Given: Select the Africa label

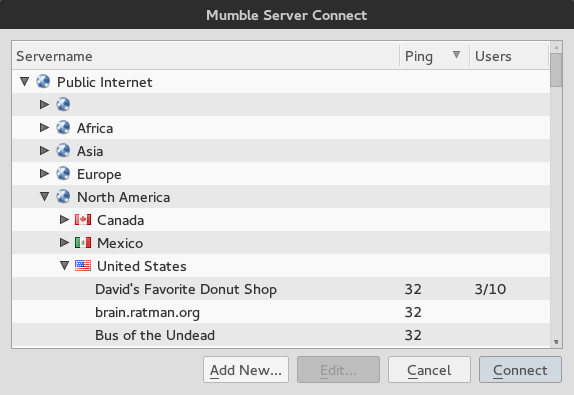Looking at the screenshot, I should click(x=95, y=128).
